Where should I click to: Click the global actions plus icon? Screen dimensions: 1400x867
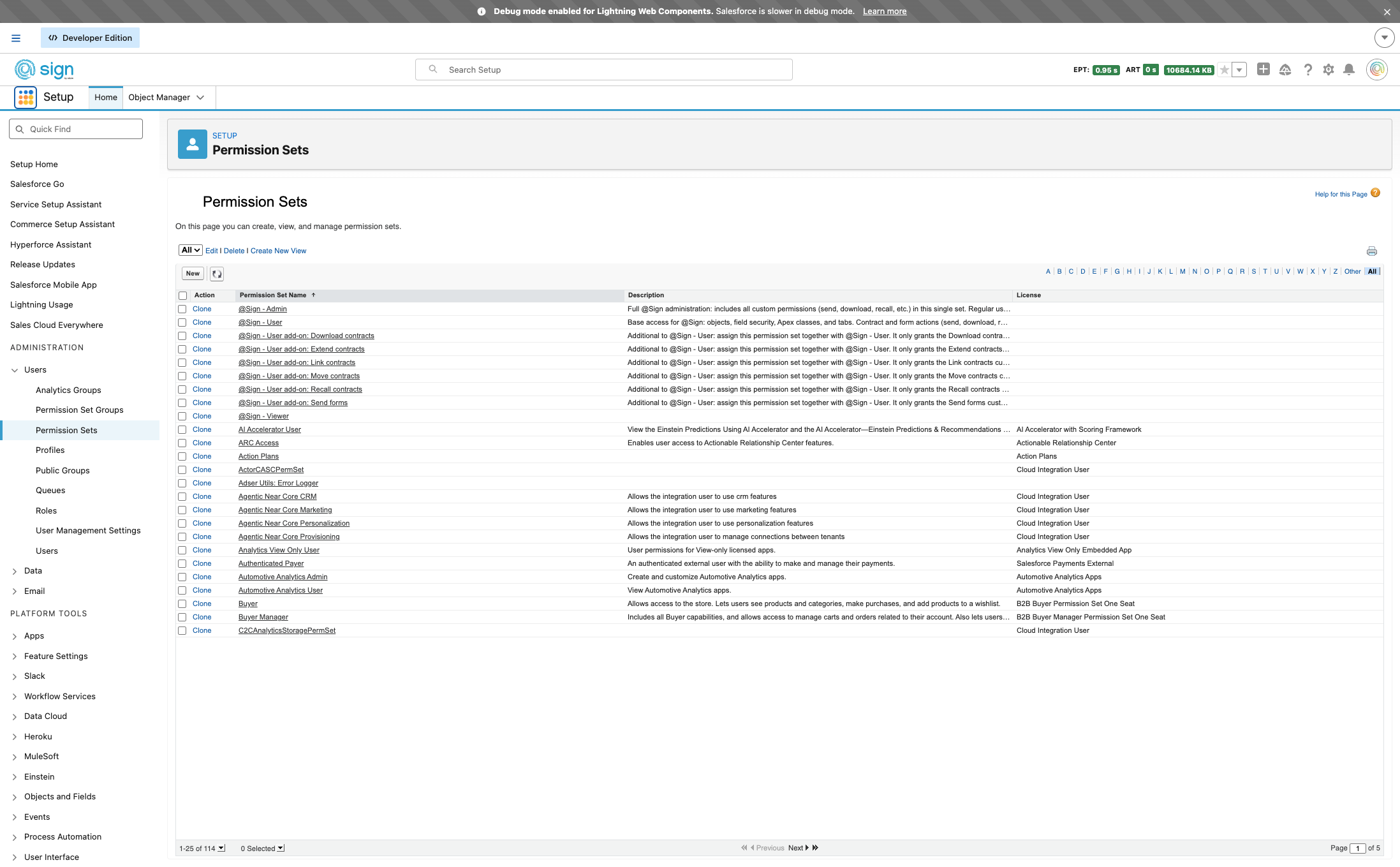point(1263,70)
